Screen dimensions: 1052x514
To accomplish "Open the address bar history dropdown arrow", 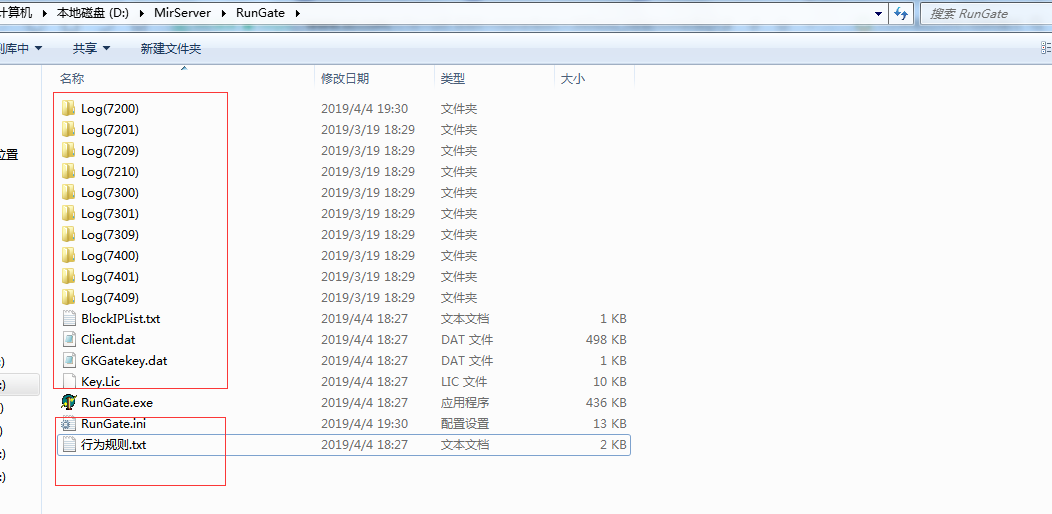I will (x=878, y=13).
